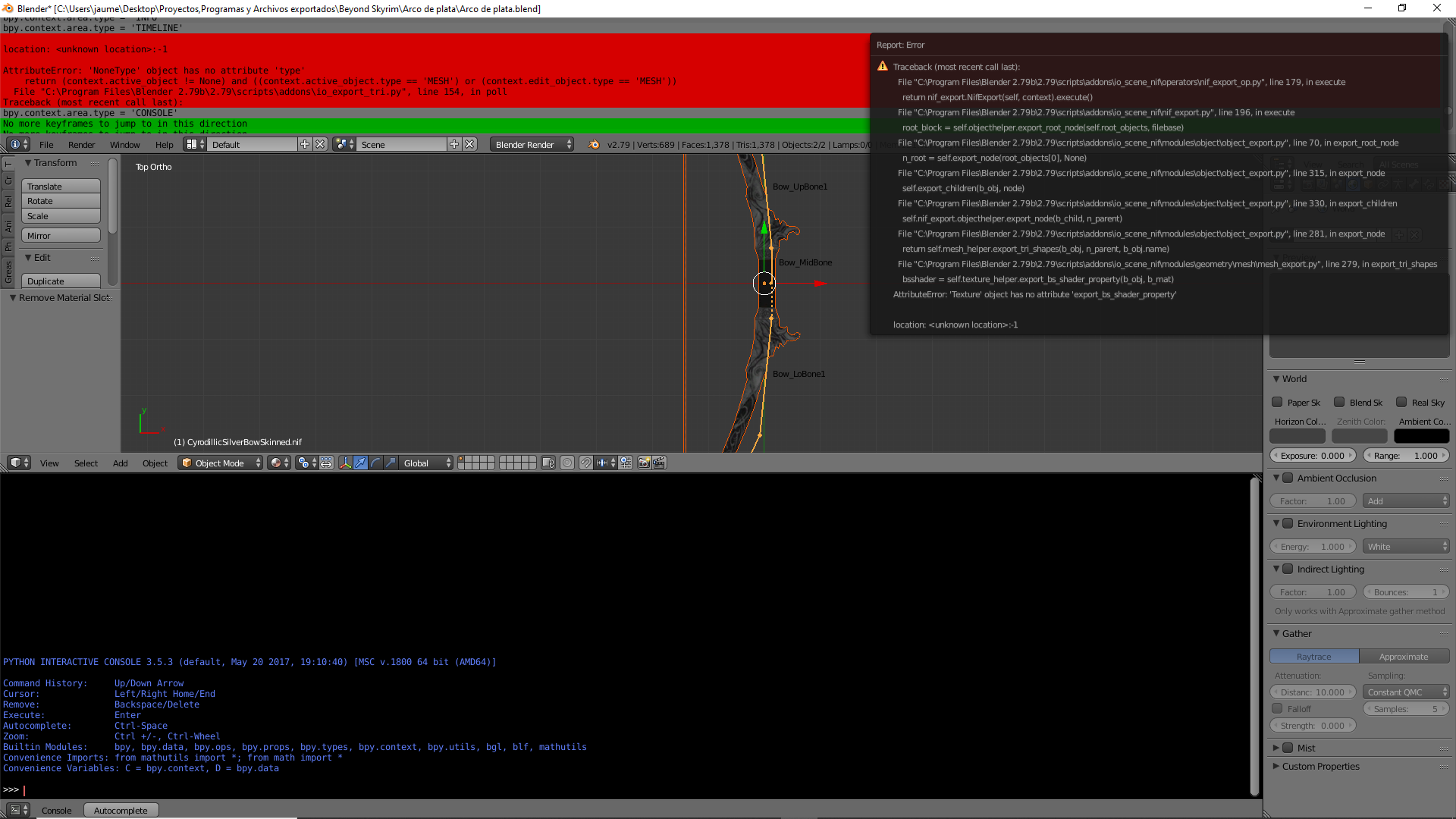
Task: Click the OpenGL render camera icon
Action: (644, 463)
